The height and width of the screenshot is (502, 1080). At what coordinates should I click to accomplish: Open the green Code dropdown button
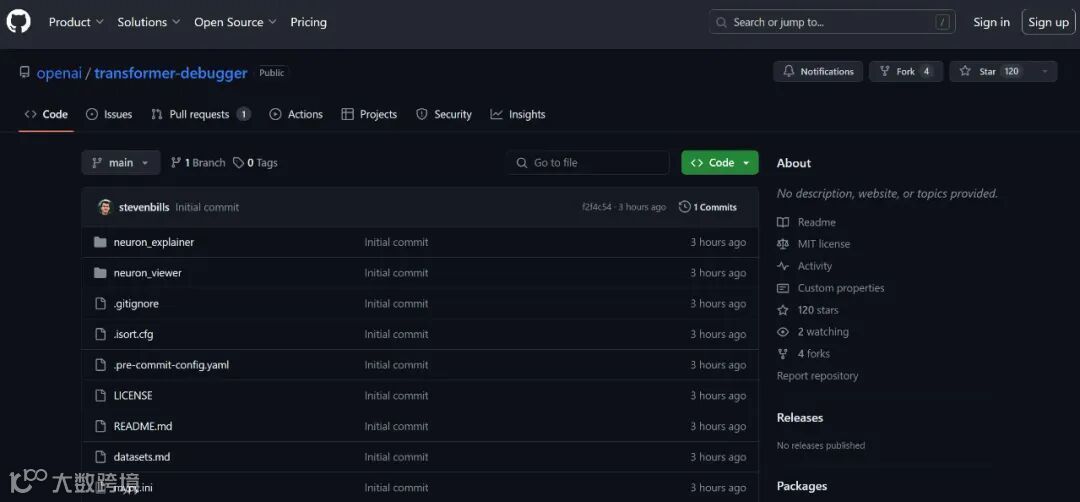[720, 163]
